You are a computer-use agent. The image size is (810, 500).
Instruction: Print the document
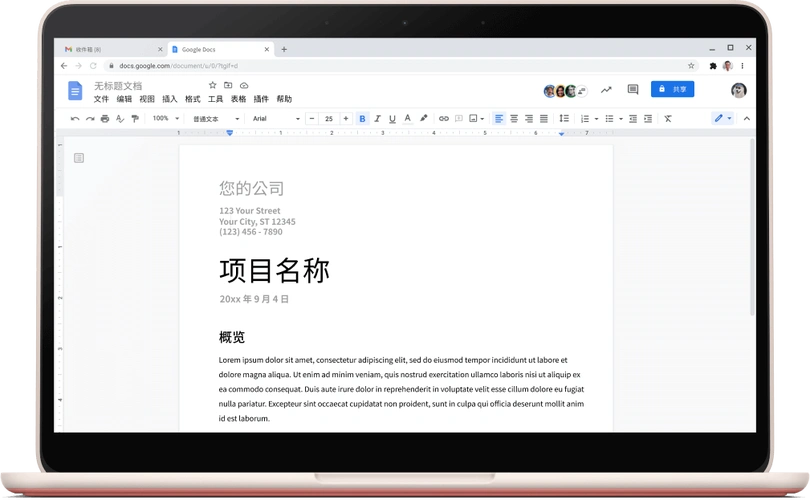pyautogui.click(x=105, y=119)
